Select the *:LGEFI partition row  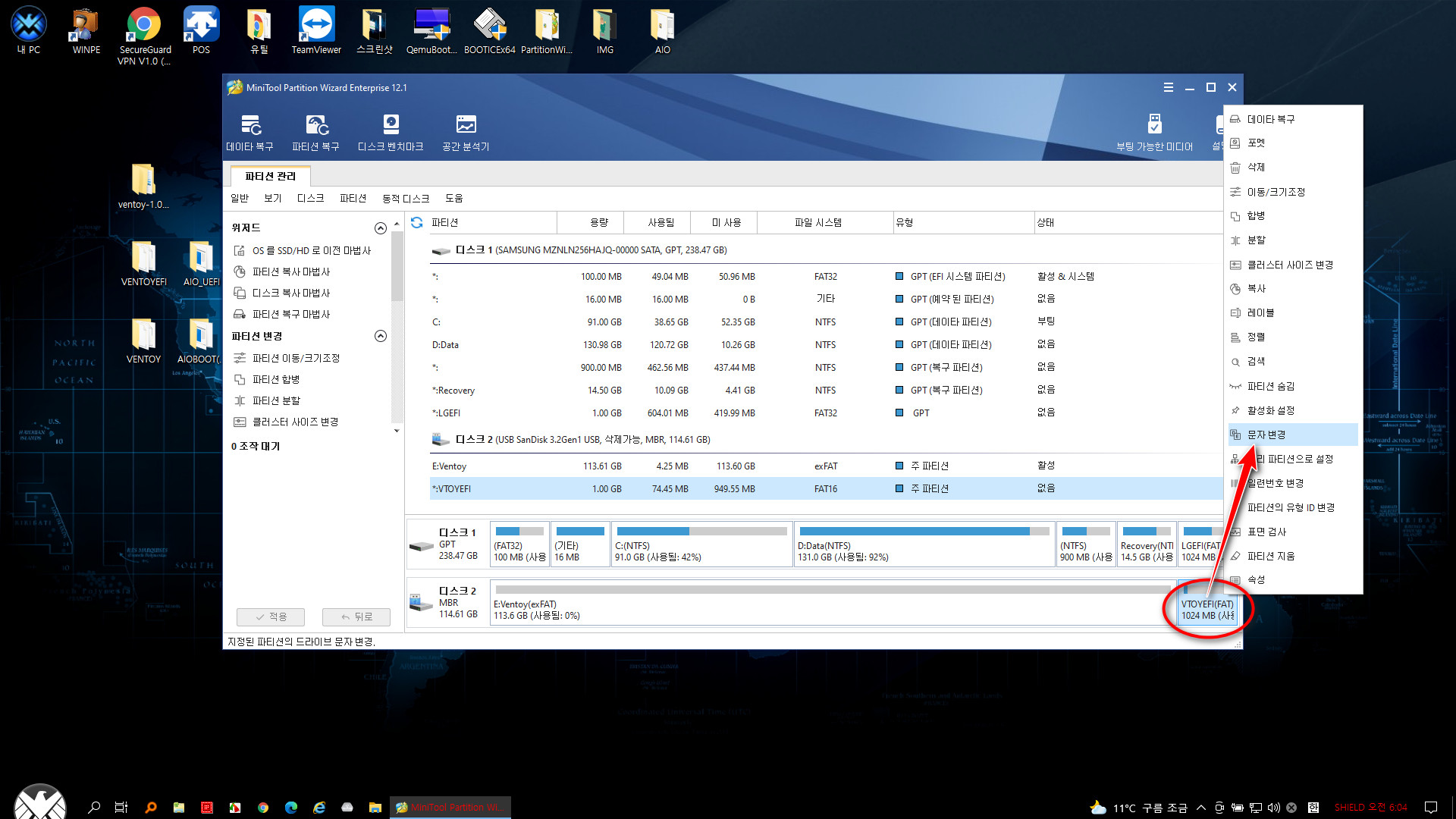click(x=825, y=413)
